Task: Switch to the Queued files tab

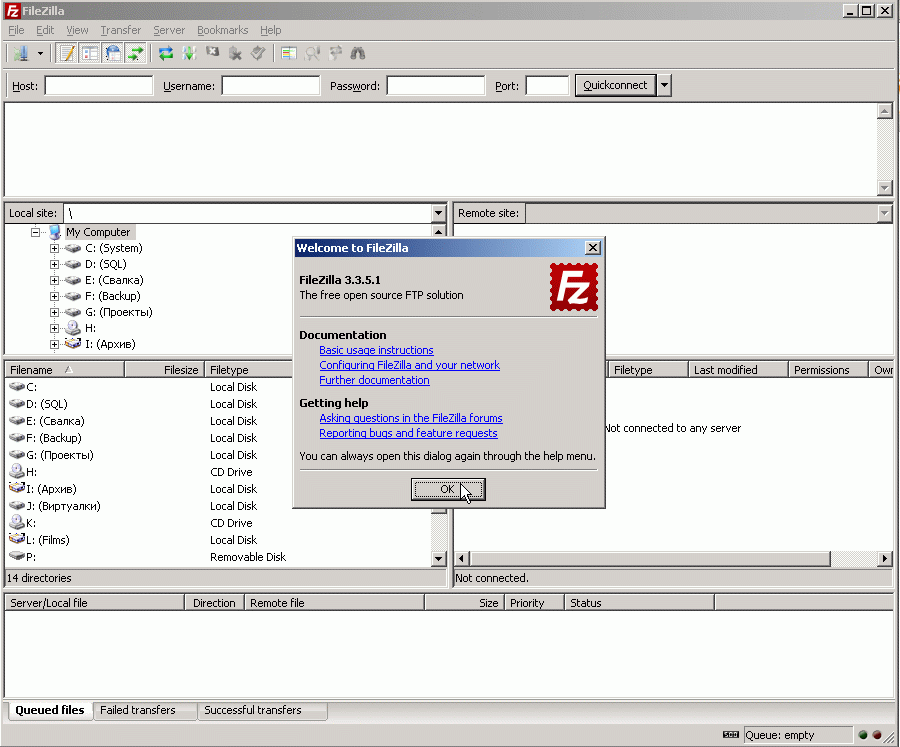Action: point(49,710)
